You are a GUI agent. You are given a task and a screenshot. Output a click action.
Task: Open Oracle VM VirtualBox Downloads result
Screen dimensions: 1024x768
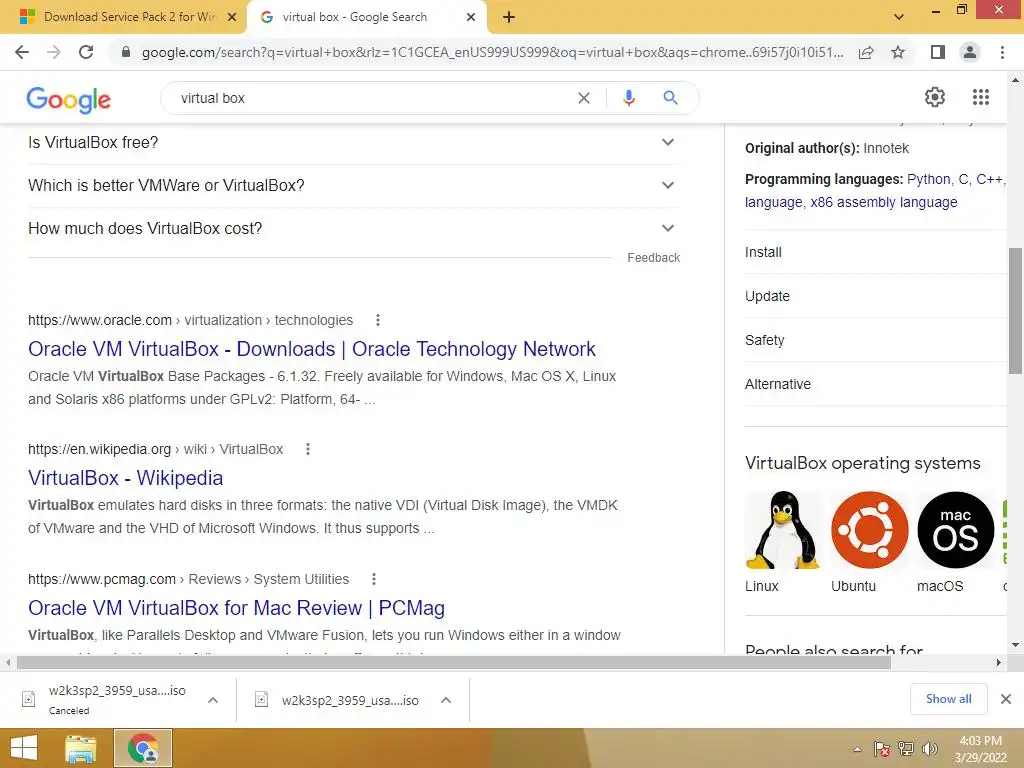312,349
